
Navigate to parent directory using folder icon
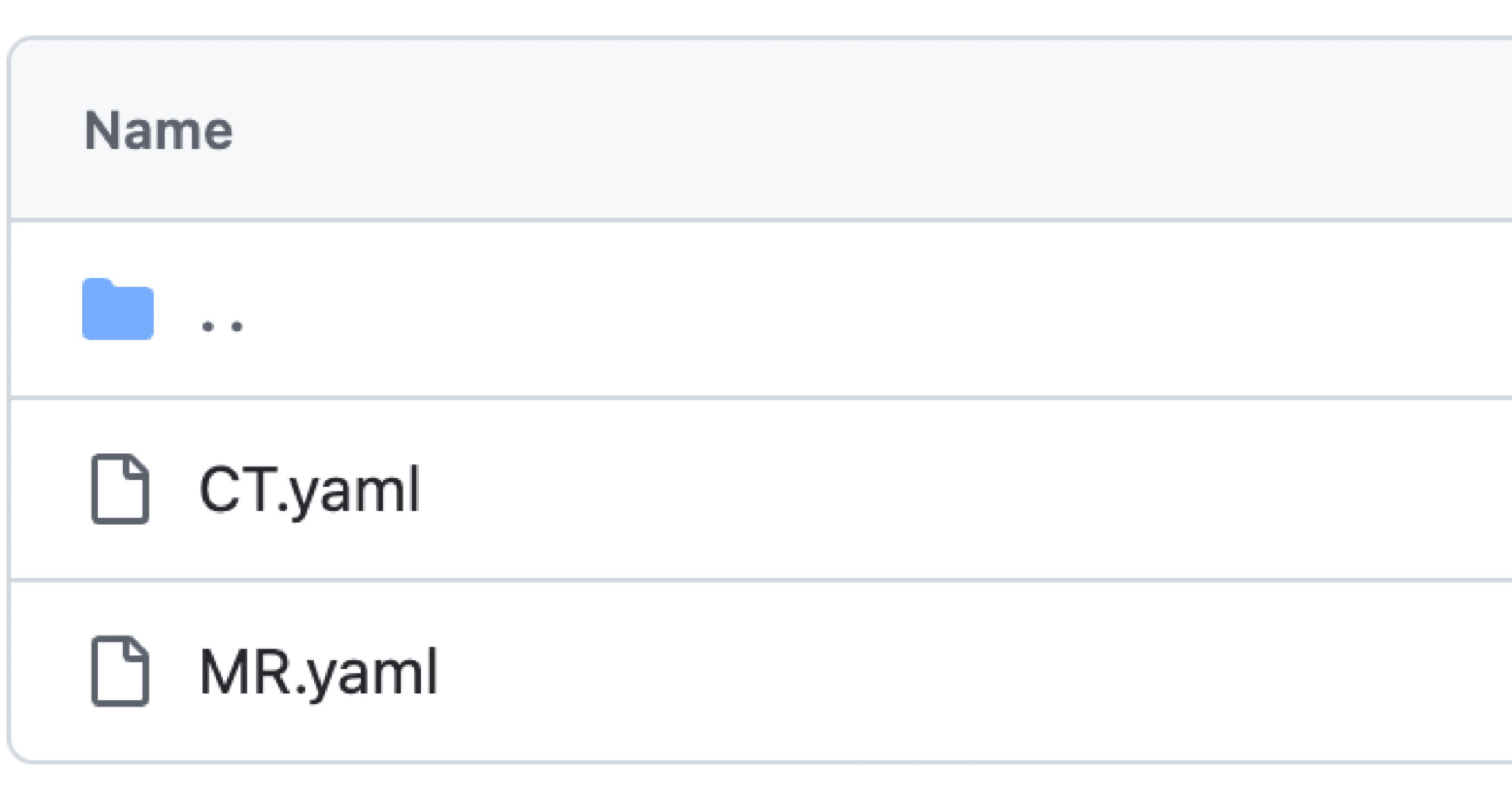pos(118,309)
